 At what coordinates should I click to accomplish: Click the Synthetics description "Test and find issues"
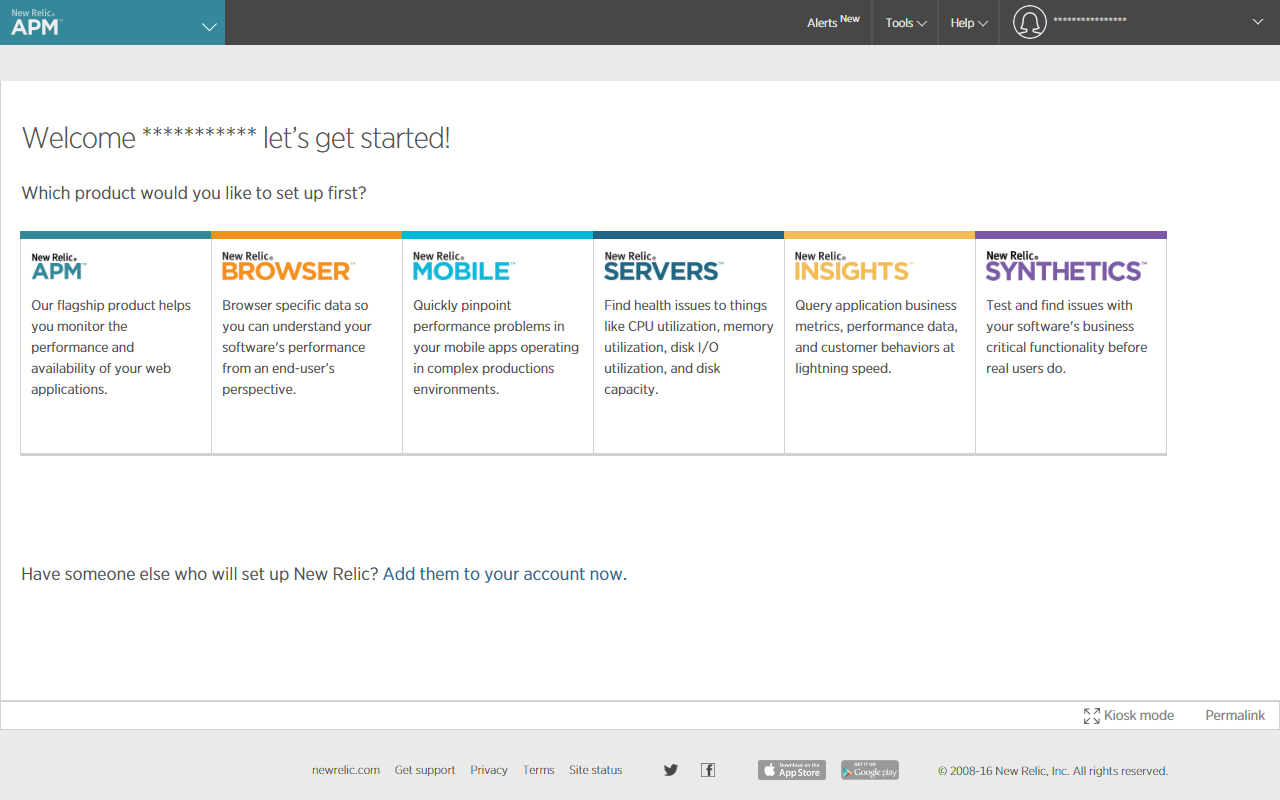pyautogui.click(x=1066, y=337)
